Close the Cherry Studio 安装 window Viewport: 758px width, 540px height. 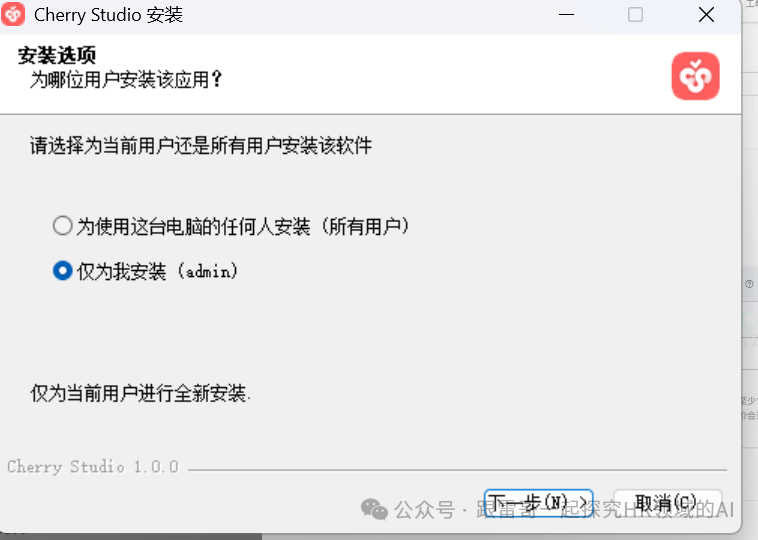click(706, 15)
